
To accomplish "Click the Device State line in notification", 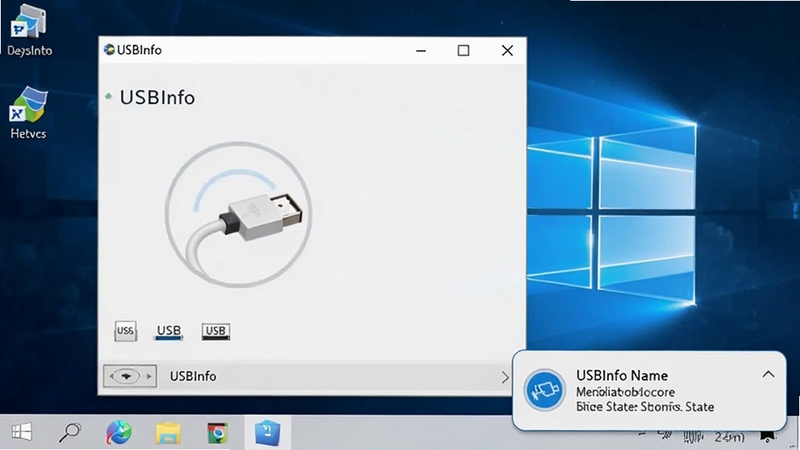I will click(644, 407).
